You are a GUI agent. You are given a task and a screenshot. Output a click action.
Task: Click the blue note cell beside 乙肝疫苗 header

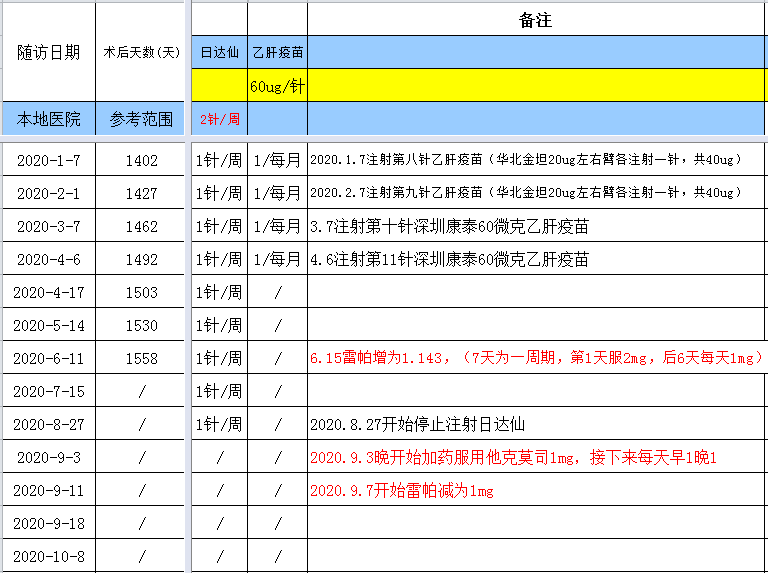click(536, 52)
